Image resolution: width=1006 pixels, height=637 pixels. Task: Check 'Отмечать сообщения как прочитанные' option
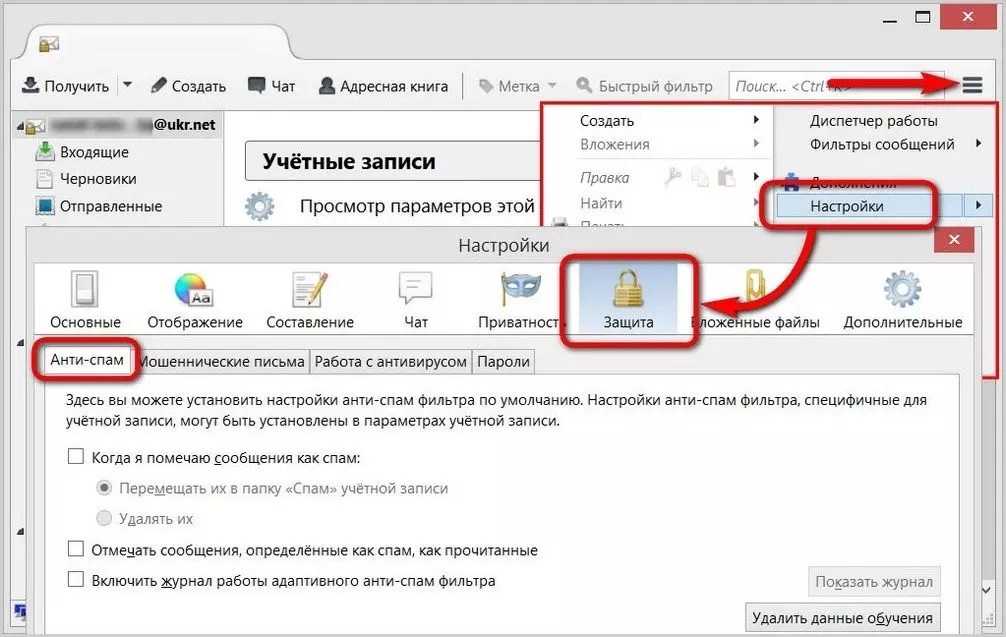coord(75,549)
